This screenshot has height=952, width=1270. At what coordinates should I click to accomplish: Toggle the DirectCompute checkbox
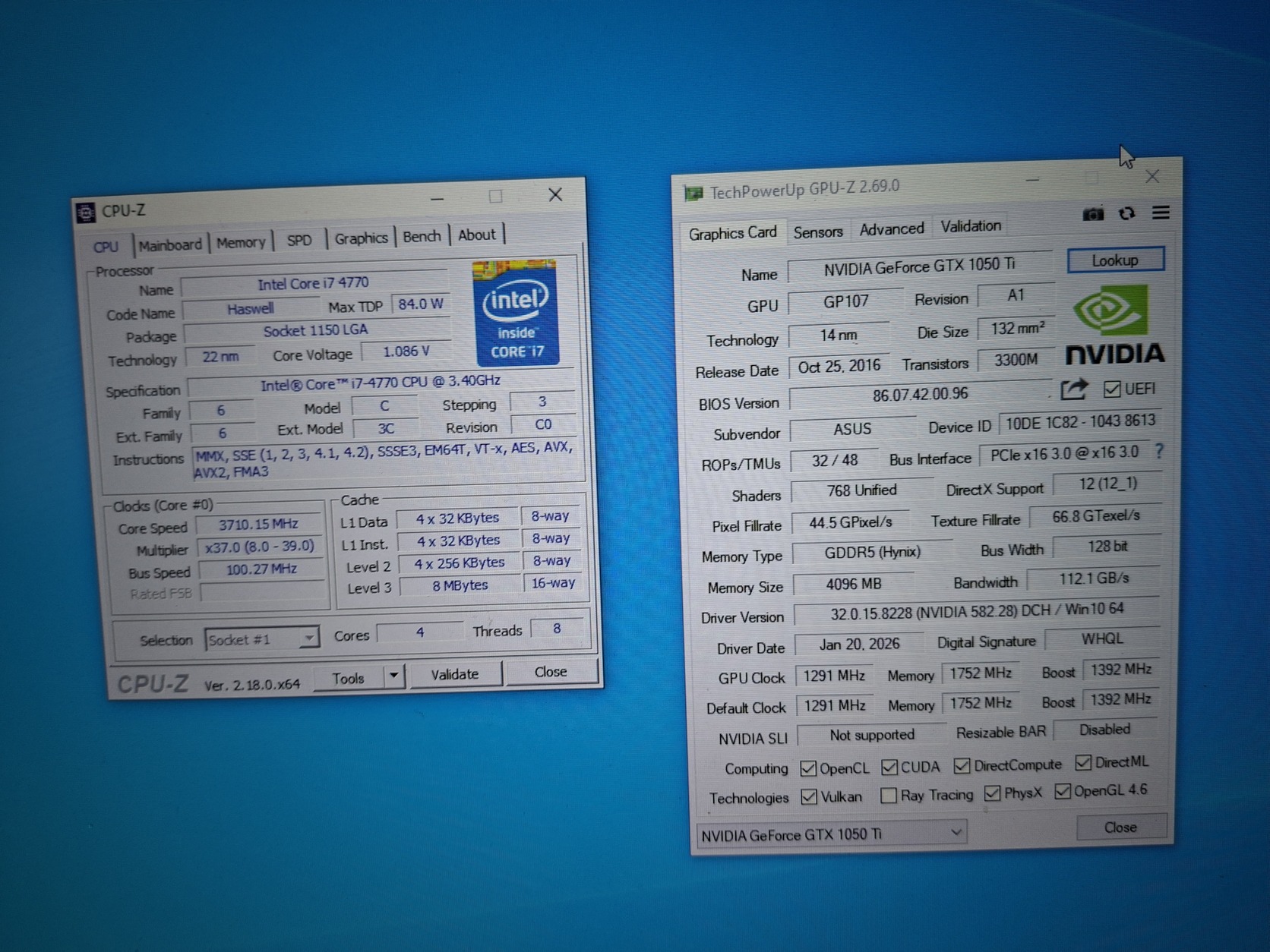click(962, 765)
